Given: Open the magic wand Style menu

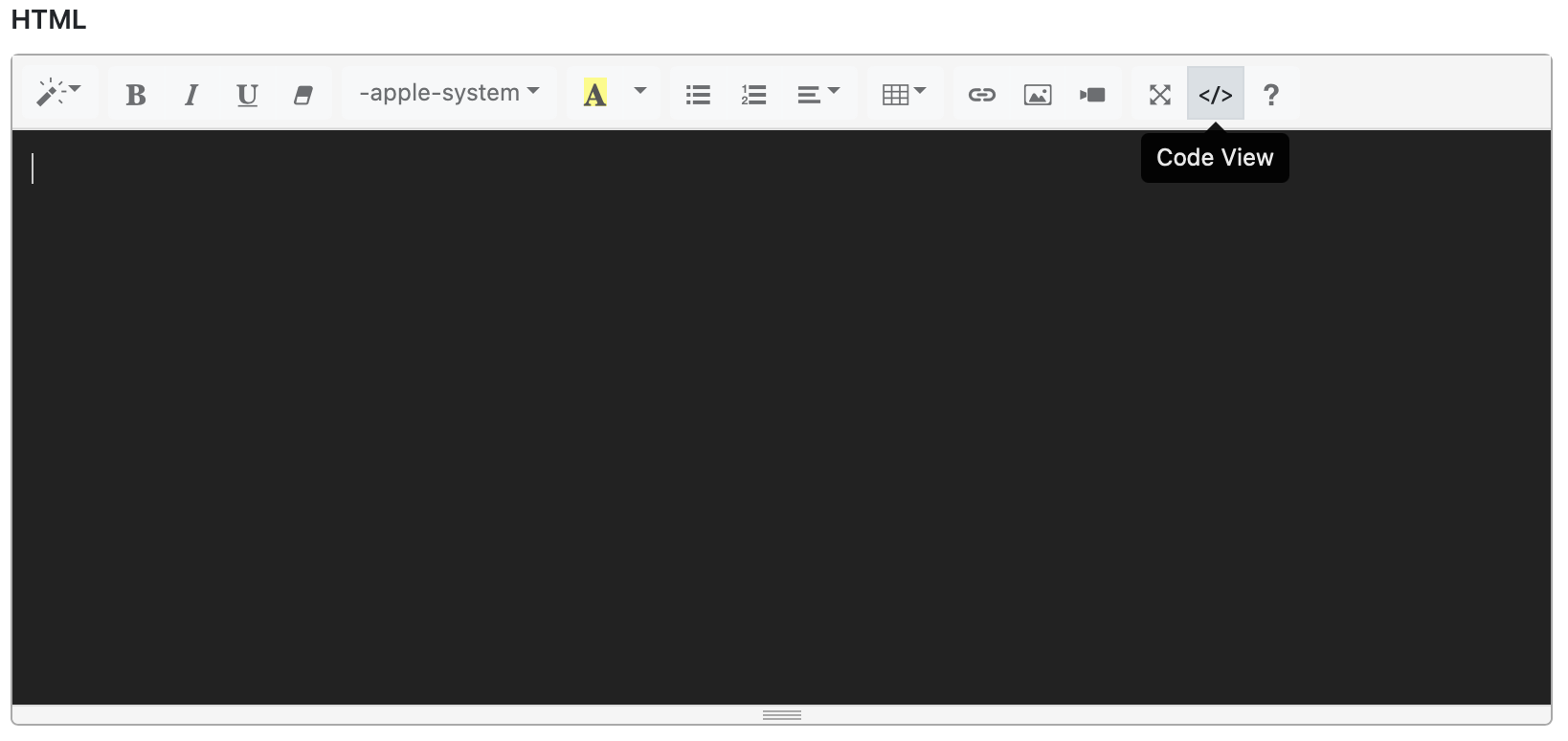Looking at the screenshot, I should click(58, 93).
